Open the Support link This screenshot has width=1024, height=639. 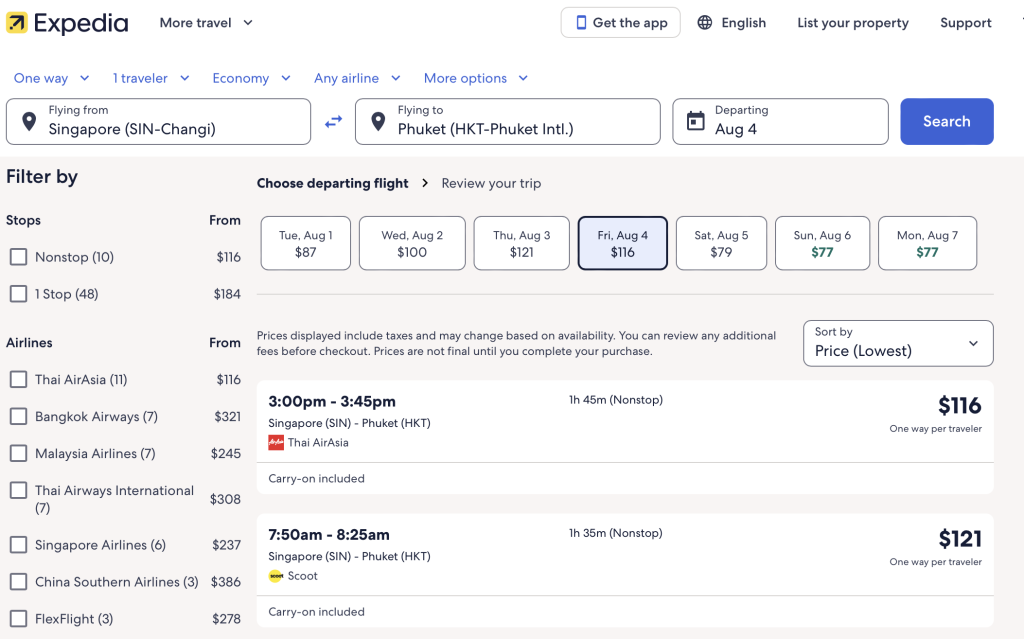pyautogui.click(x=966, y=23)
